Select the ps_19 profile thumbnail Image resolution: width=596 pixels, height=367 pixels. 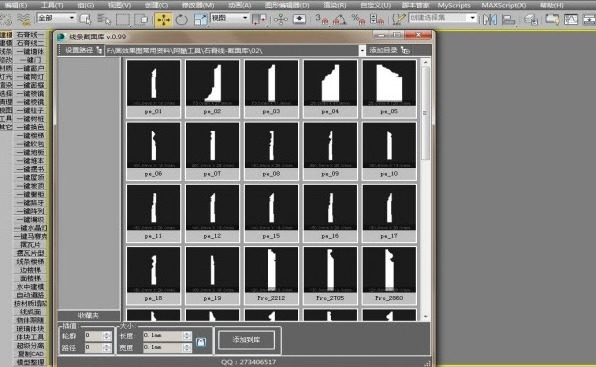click(212, 275)
